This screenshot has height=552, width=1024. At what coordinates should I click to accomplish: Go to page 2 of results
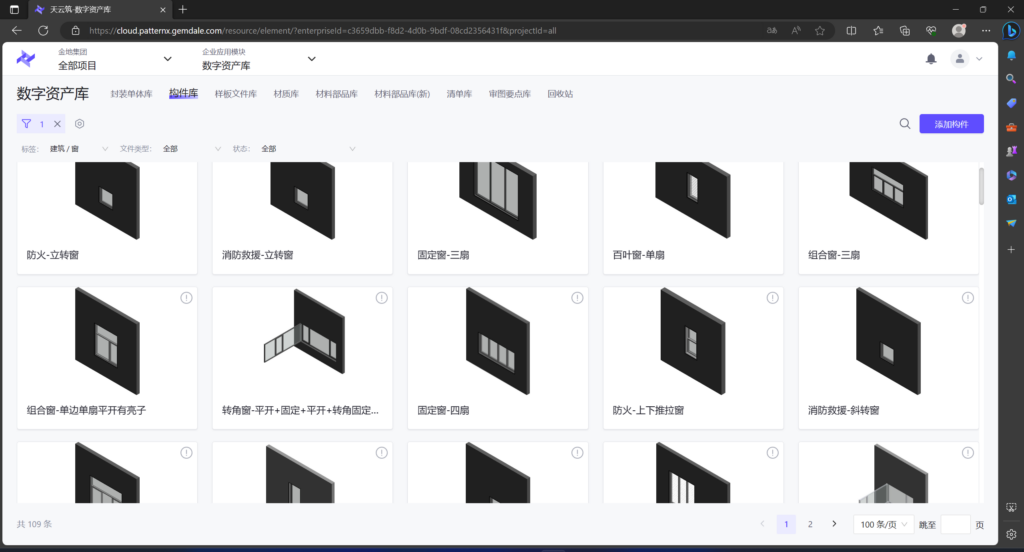point(810,524)
